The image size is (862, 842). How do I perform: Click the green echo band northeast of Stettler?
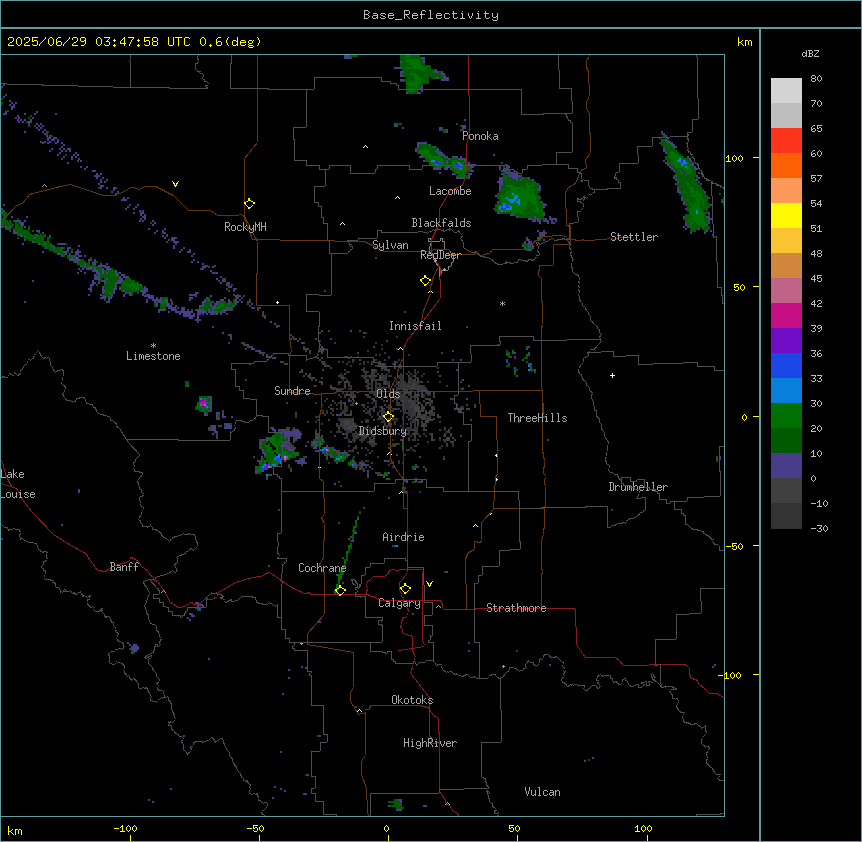tap(686, 183)
